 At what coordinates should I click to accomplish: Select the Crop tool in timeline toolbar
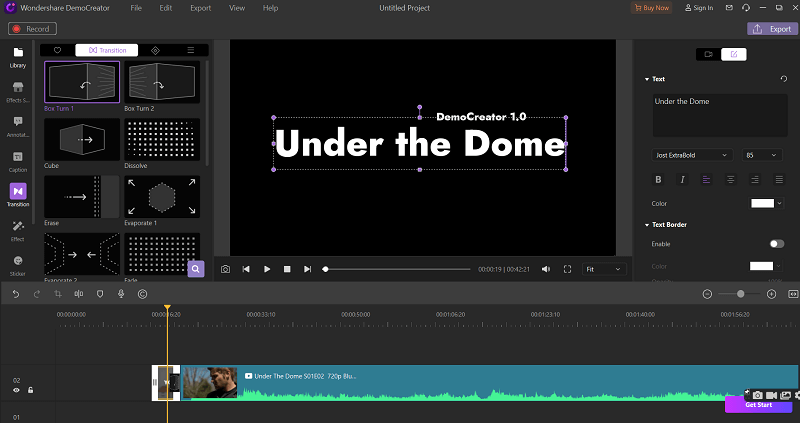[x=58, y=294]
